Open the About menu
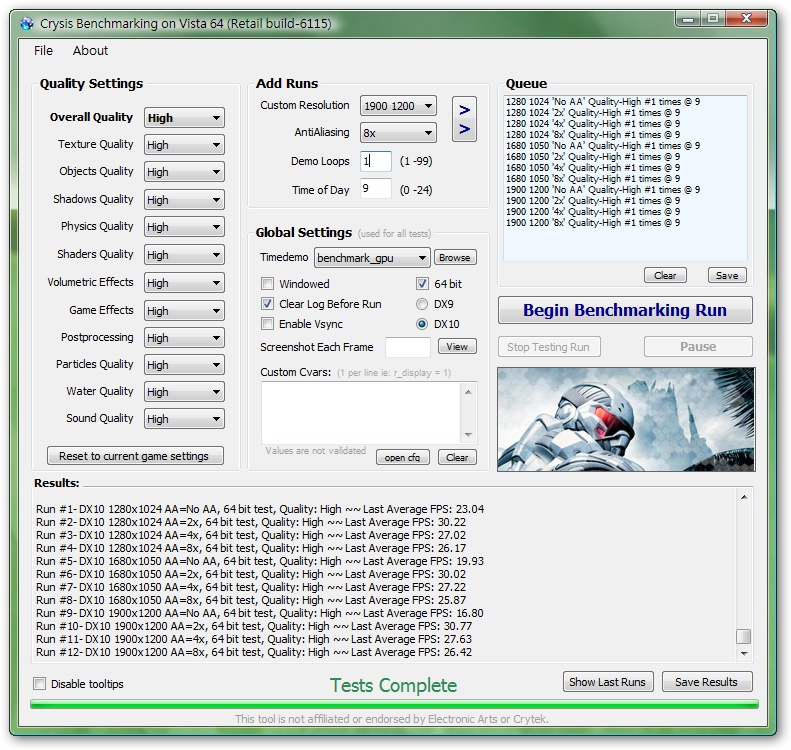The width and height of the screenshot is (791, 750). (x=90, y=50)
